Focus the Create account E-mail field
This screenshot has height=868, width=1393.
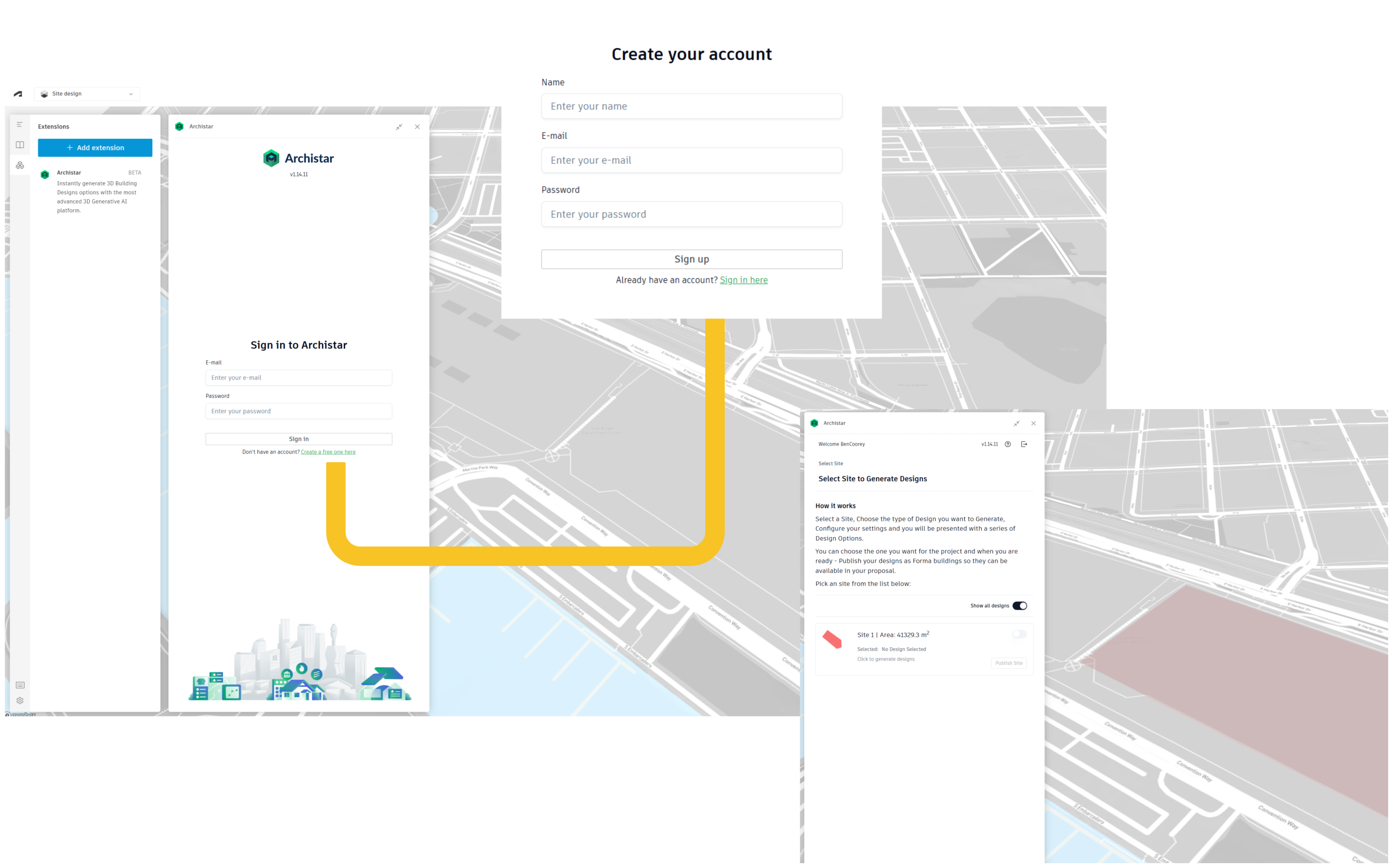(693, 160)
